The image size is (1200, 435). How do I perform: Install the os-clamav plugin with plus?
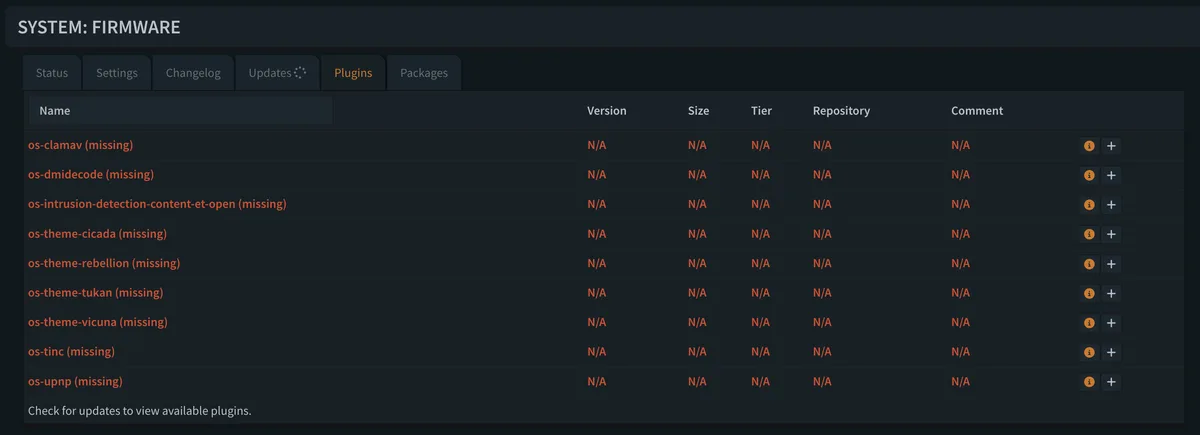pos(1111,146)
